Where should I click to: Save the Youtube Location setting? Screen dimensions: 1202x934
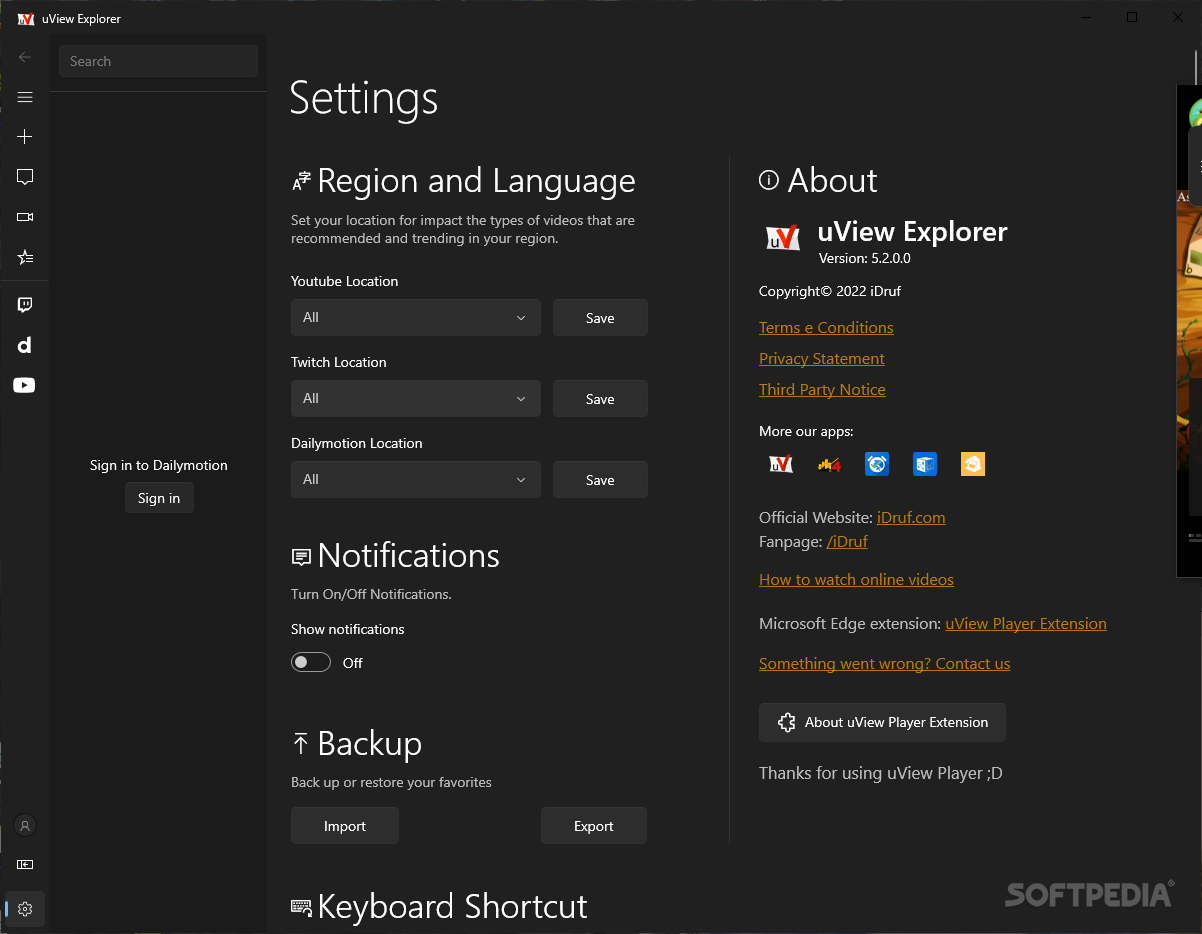[600, 318]
